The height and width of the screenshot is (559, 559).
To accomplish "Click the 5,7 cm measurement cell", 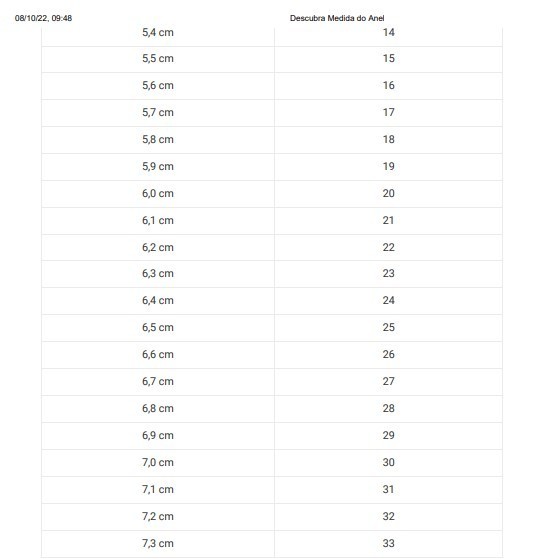I will 158,113.
